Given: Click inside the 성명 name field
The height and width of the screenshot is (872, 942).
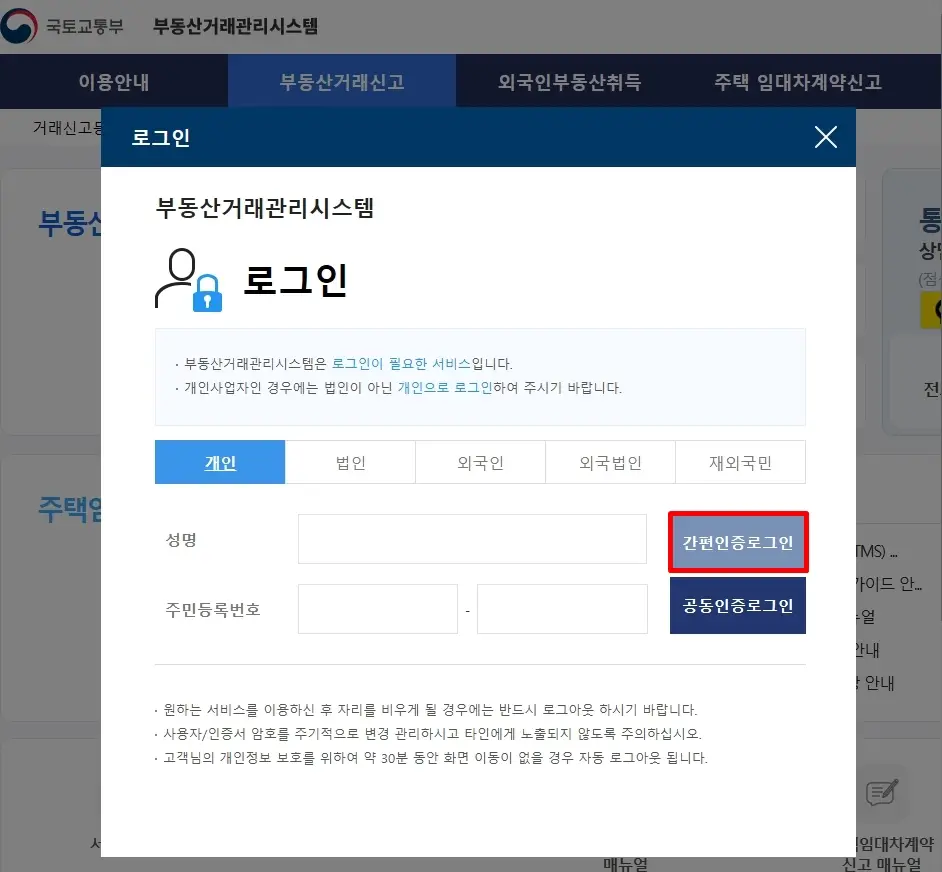Looking at the screenshot, I should [x=471, y=538].
